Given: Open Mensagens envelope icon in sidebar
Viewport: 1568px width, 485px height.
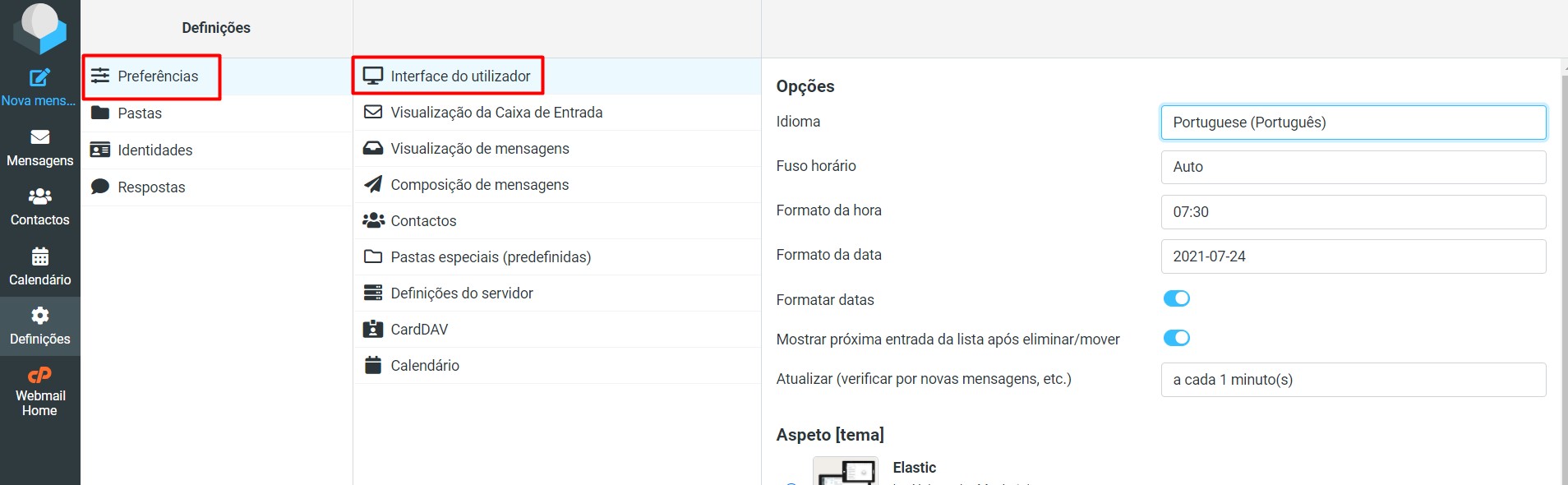Looking at the screenshot, I should tap(39, 137).
